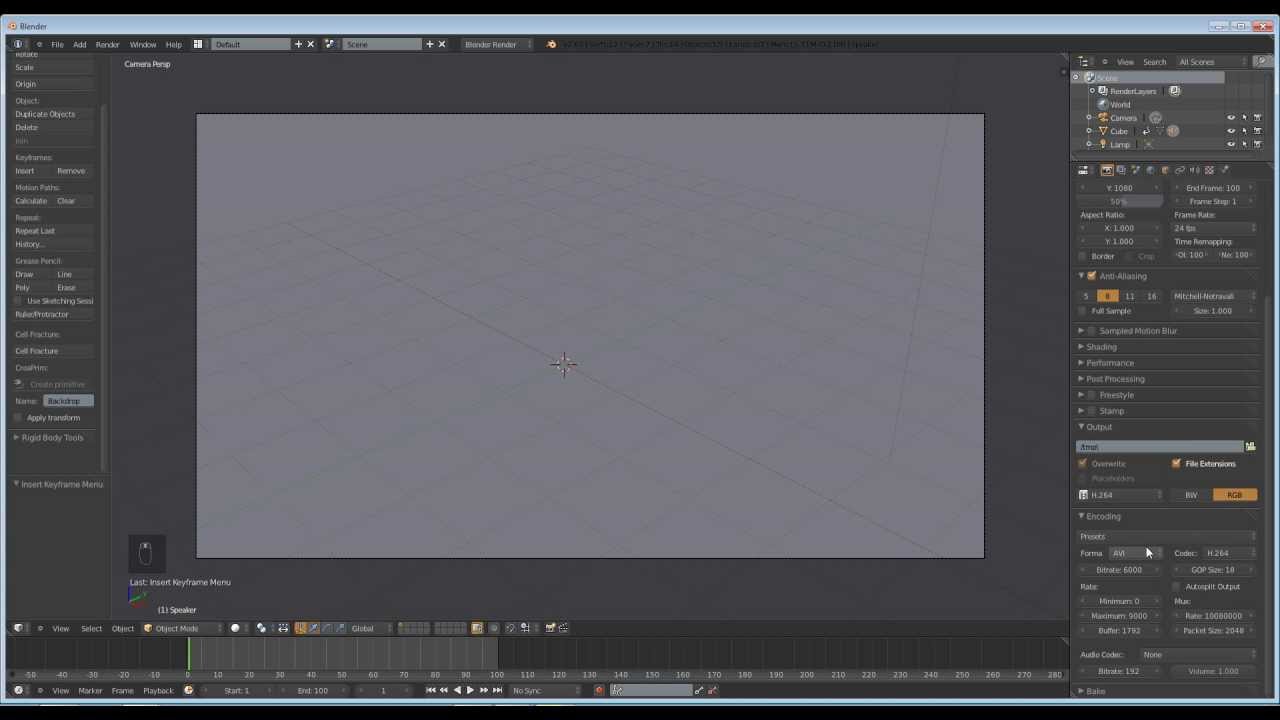Play the animation in reverse

pos(457,690)
